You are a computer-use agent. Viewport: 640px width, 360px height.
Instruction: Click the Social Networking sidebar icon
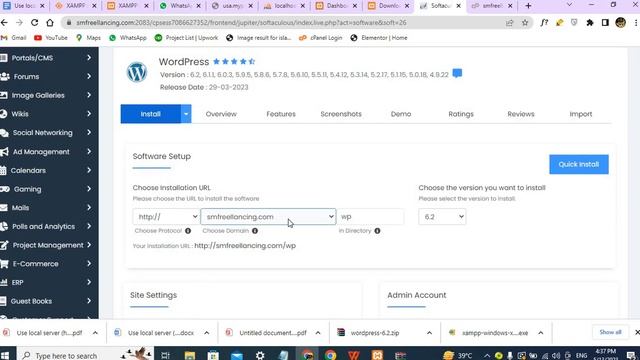(x=4, y=133)
